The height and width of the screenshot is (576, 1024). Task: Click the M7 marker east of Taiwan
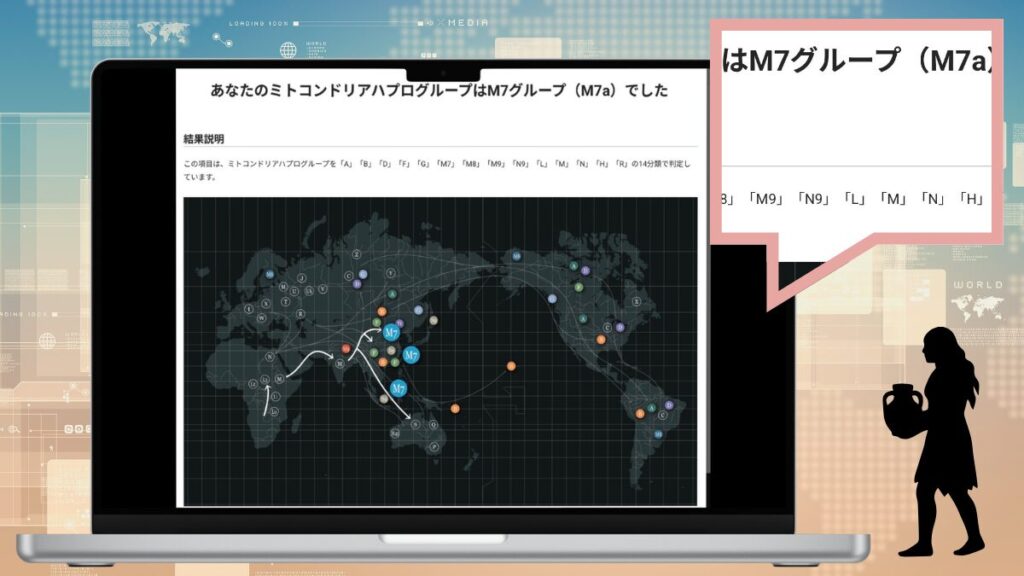coord(411,355)
